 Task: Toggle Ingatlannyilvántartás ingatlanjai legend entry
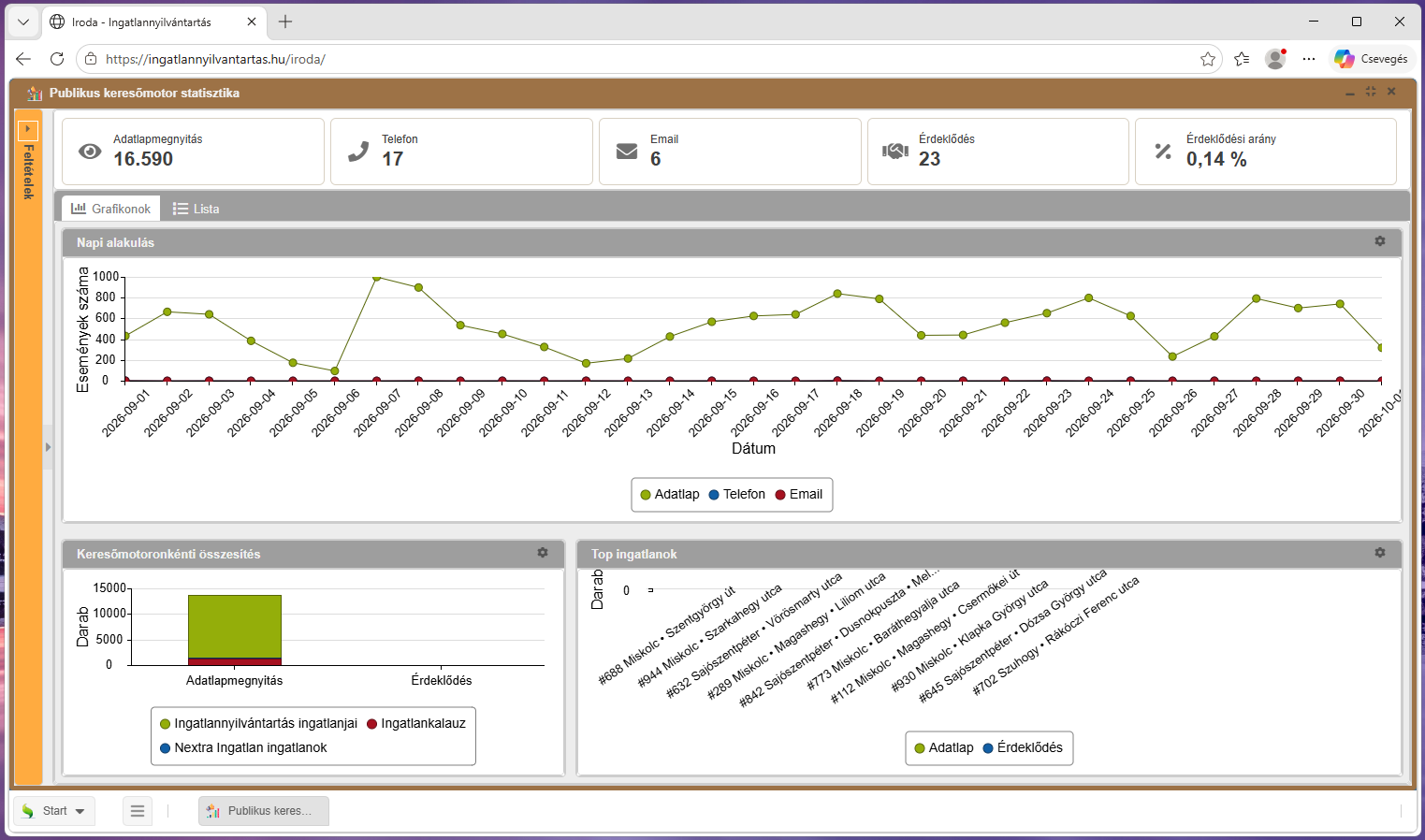tap(258, 723)
